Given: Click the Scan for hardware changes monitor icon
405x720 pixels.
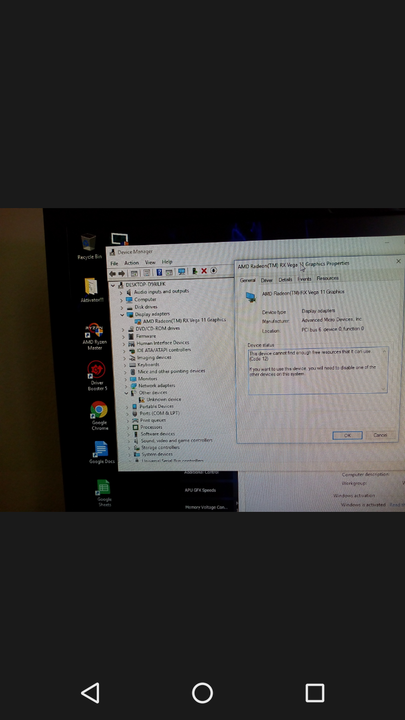Looking at the screenshot, I should pyautogui.click(x=181, y=272).
